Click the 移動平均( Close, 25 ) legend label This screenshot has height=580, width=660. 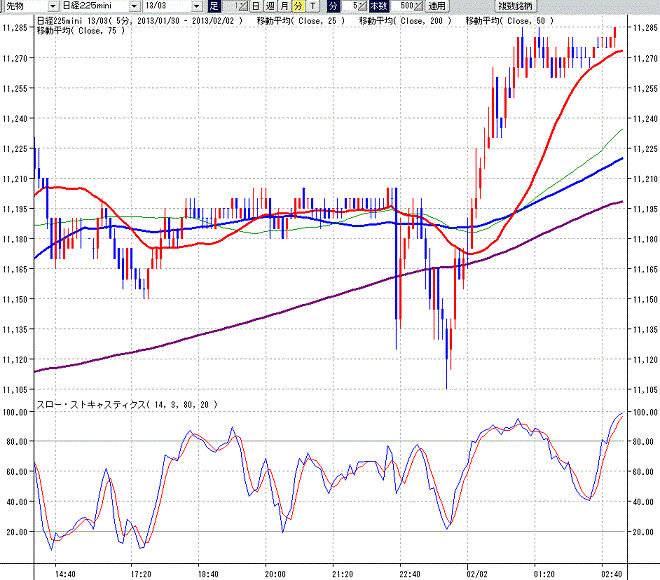[301, 21]
